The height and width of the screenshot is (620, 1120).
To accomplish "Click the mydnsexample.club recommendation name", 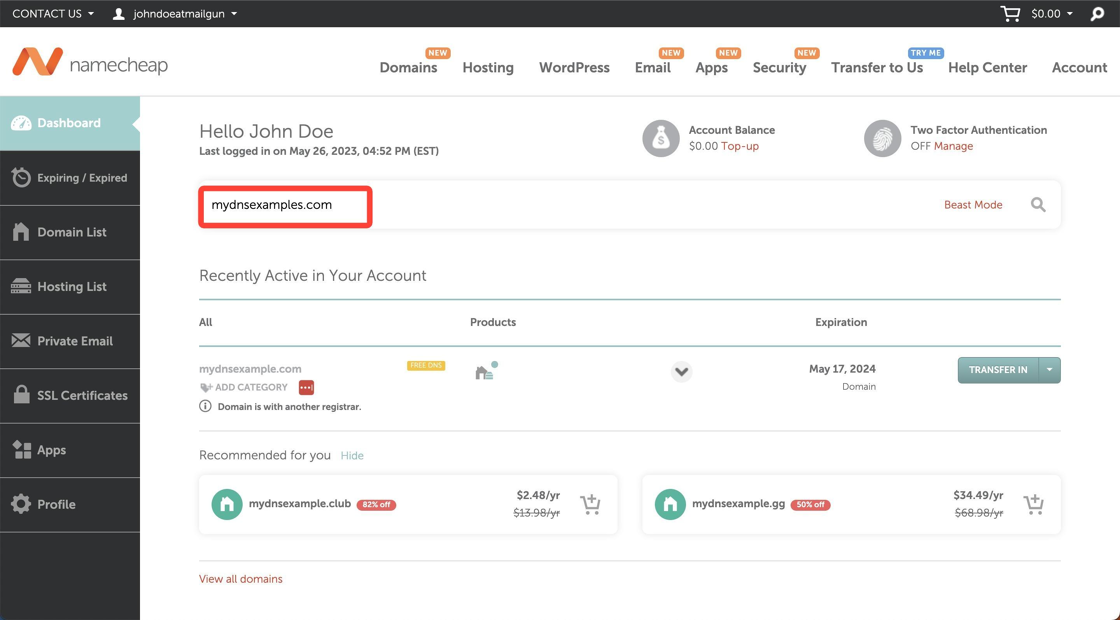I will [300, 504].
